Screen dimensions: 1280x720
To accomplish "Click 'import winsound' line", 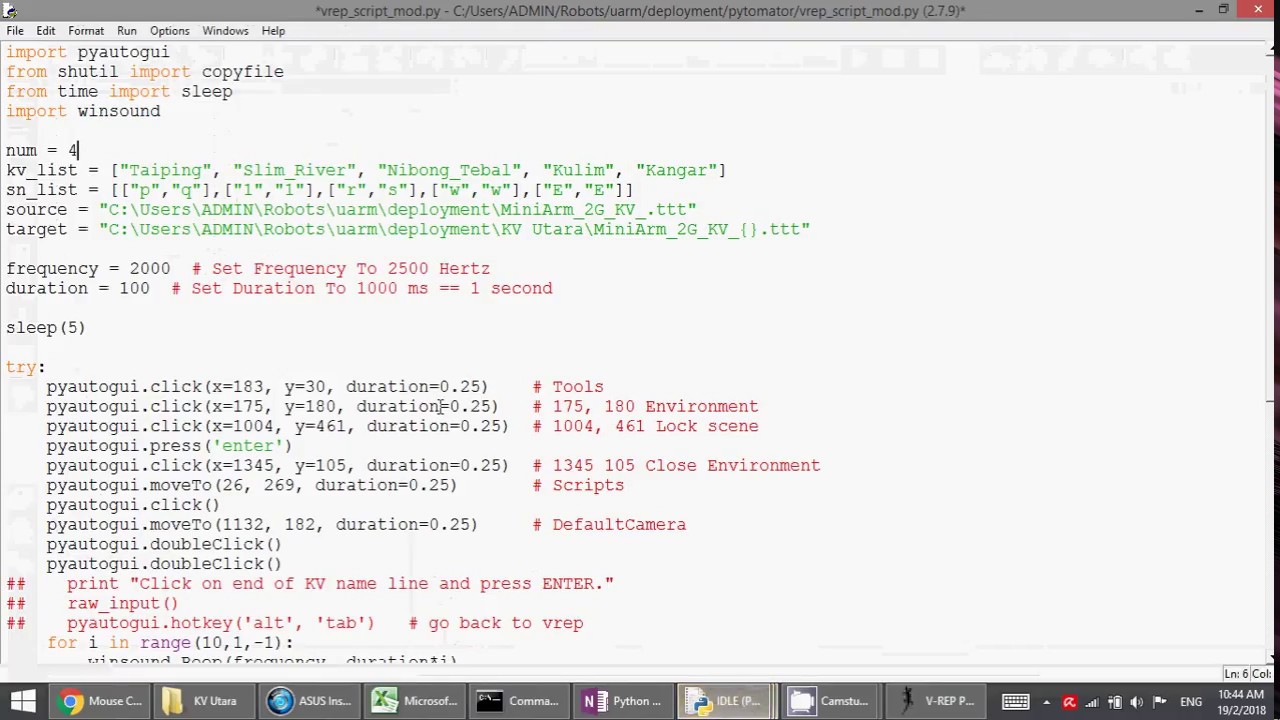I will [x=83, y=111].
